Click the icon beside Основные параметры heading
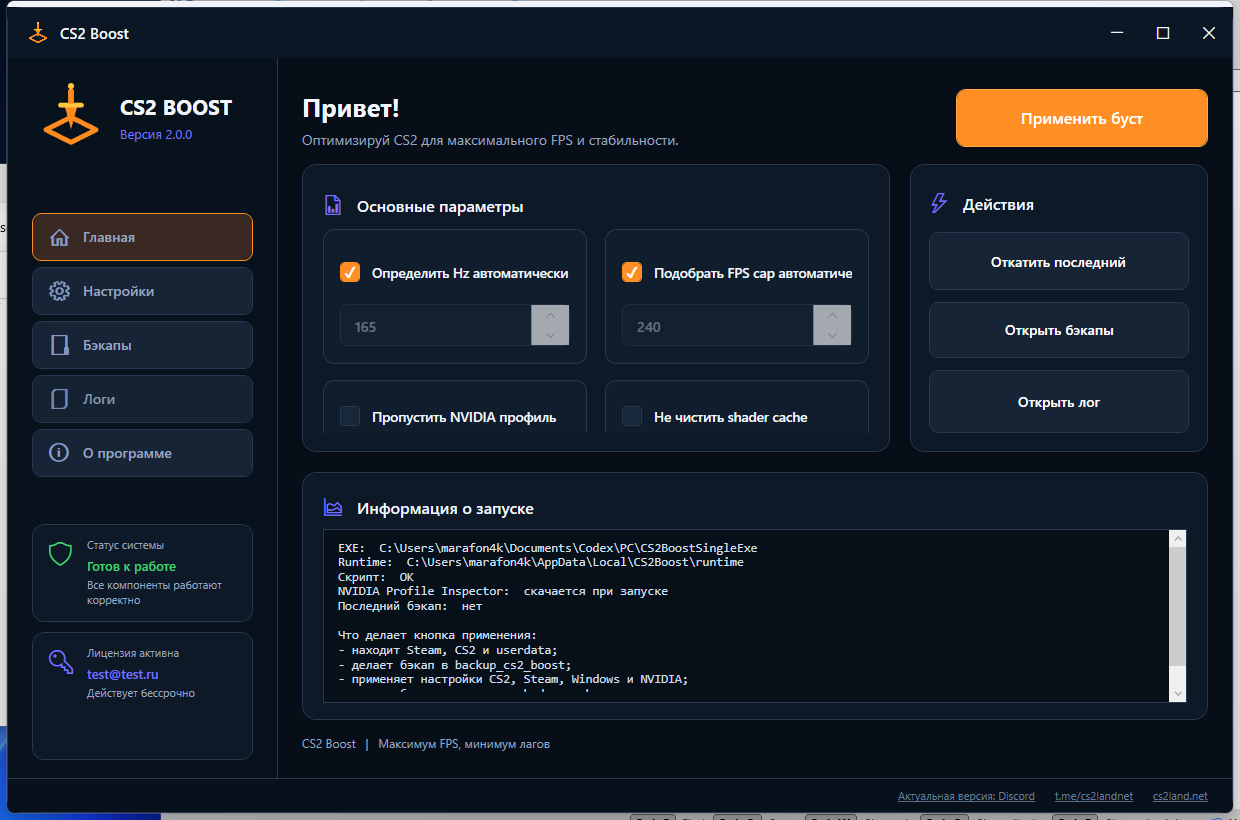The height and width of the screenshot is (820, 1240). (333, 206)
